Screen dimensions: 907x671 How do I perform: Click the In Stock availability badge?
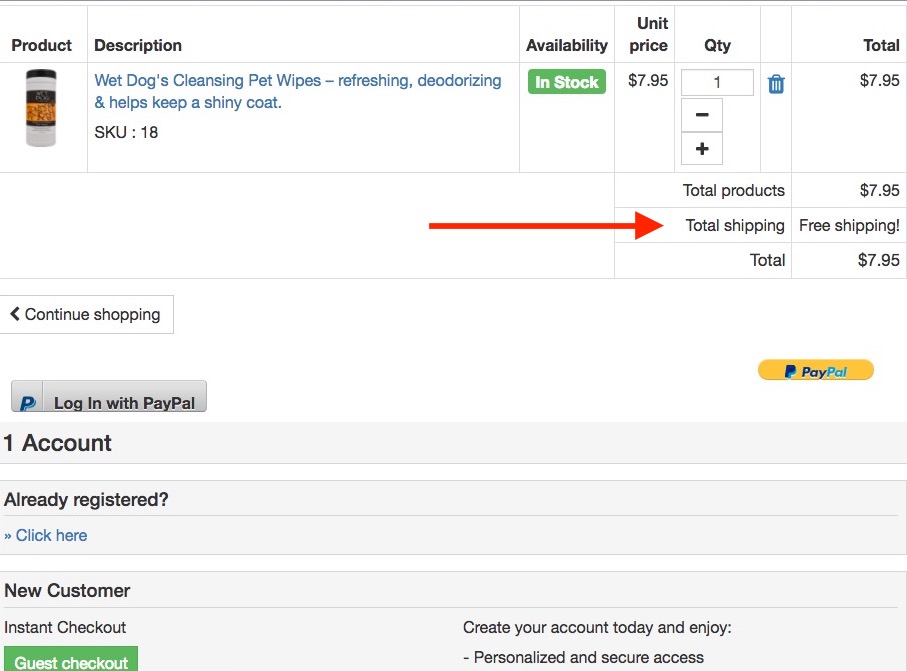point(566,83)
